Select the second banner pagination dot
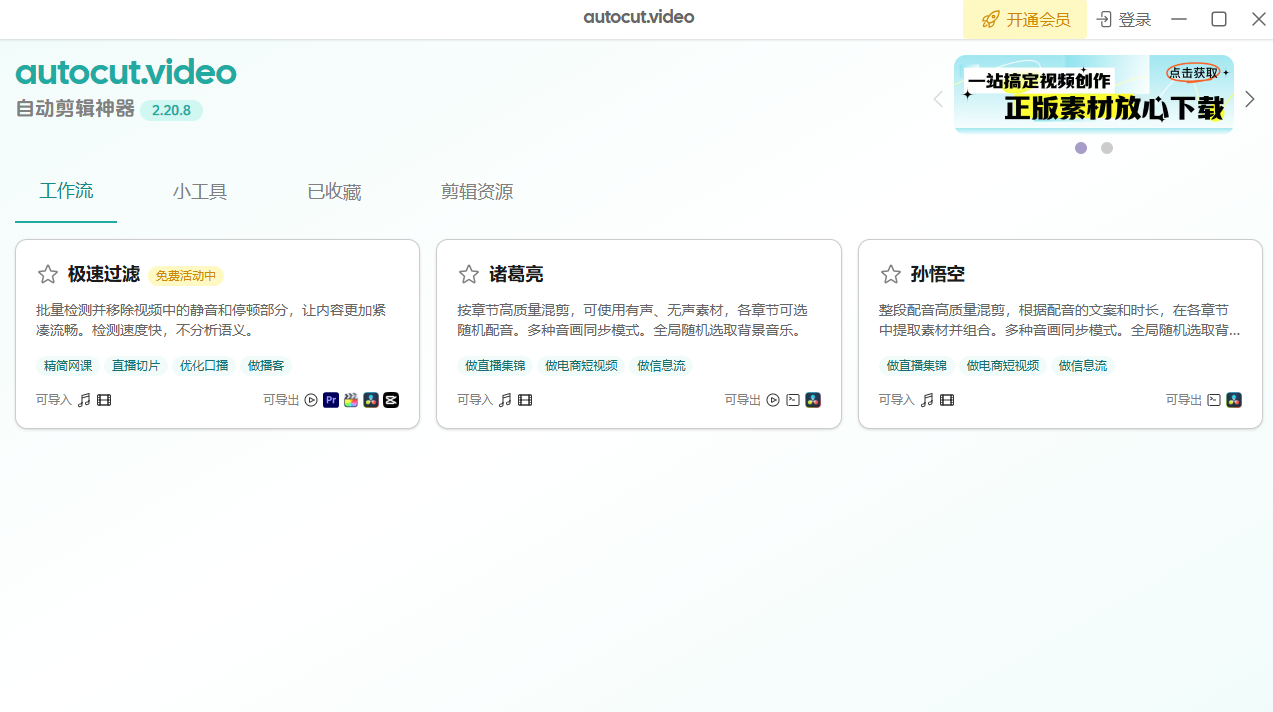Screen dimensions: 1273x712 click(x=1106, y=148)
